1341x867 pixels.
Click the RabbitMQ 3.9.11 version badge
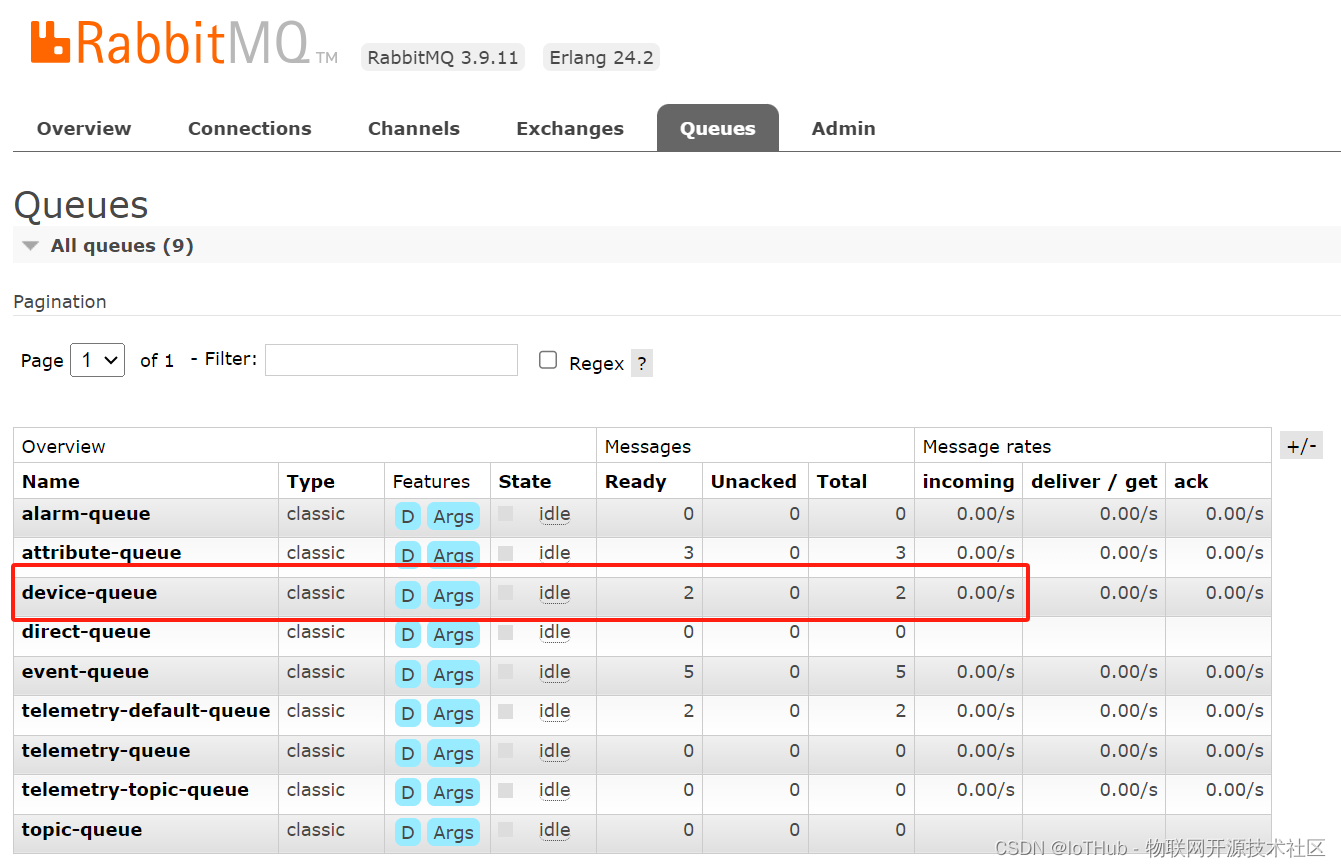(x=443, y=57)
